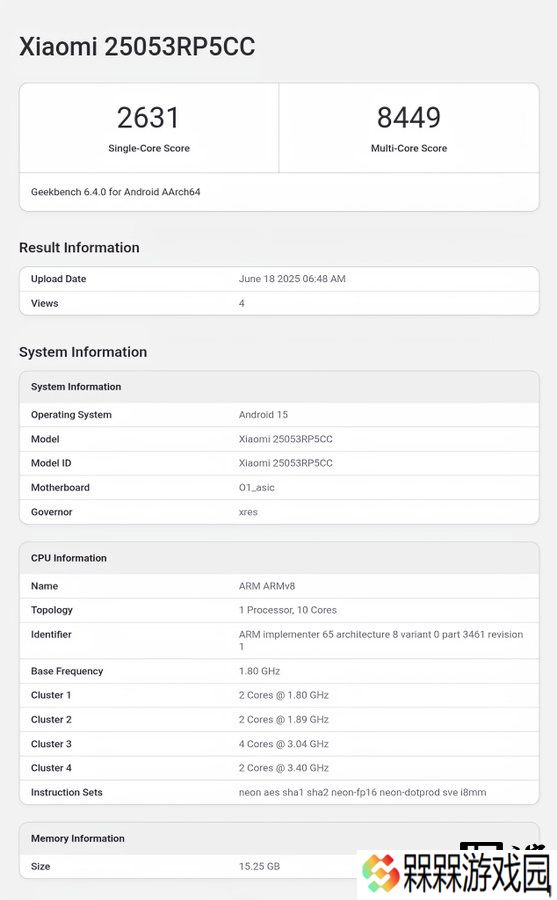Click the Model row label
The height and width of the screenshot is (900, 557).
click(45, 439)
